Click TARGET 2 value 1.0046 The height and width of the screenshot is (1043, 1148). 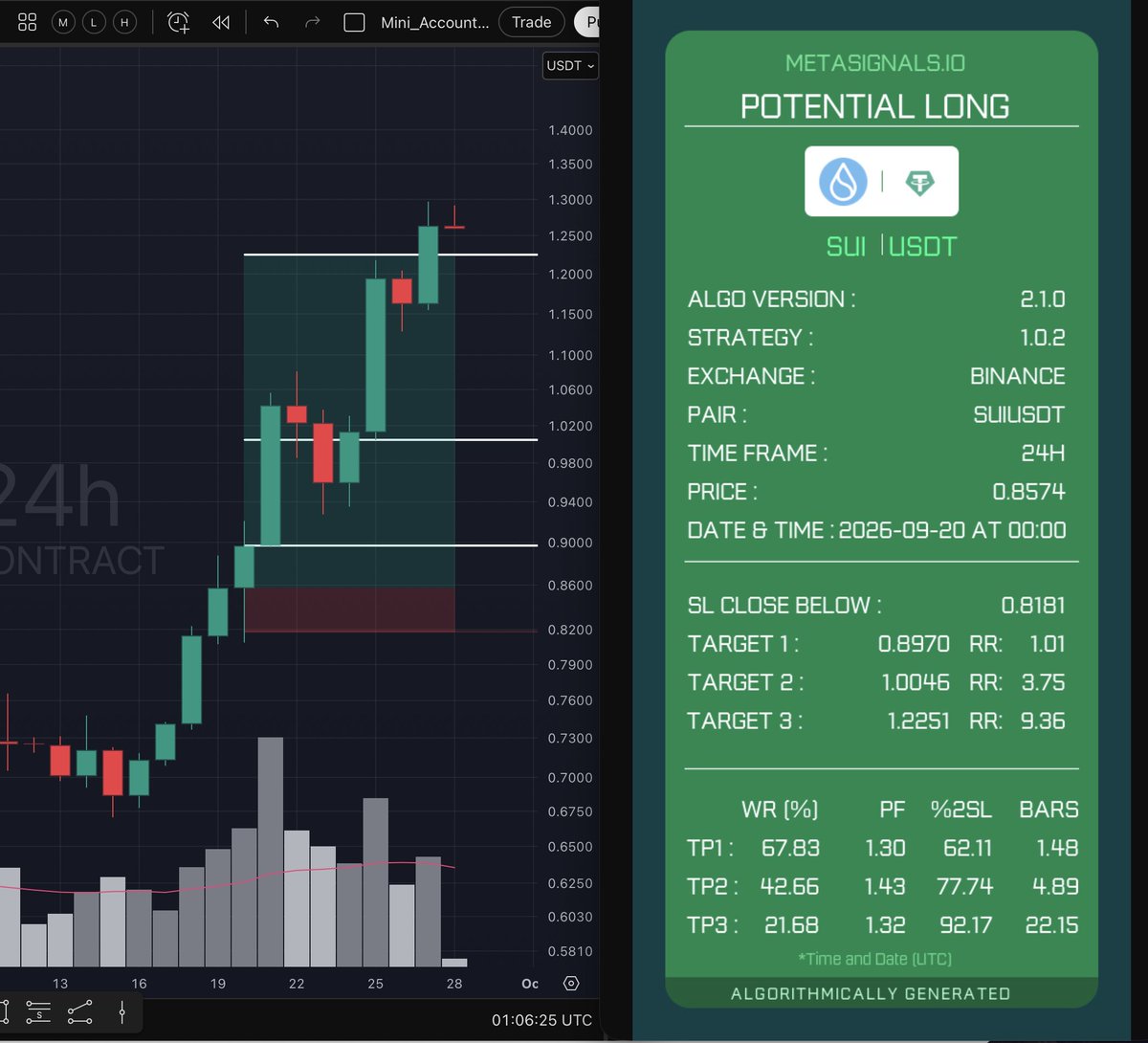tap(916, 682)
